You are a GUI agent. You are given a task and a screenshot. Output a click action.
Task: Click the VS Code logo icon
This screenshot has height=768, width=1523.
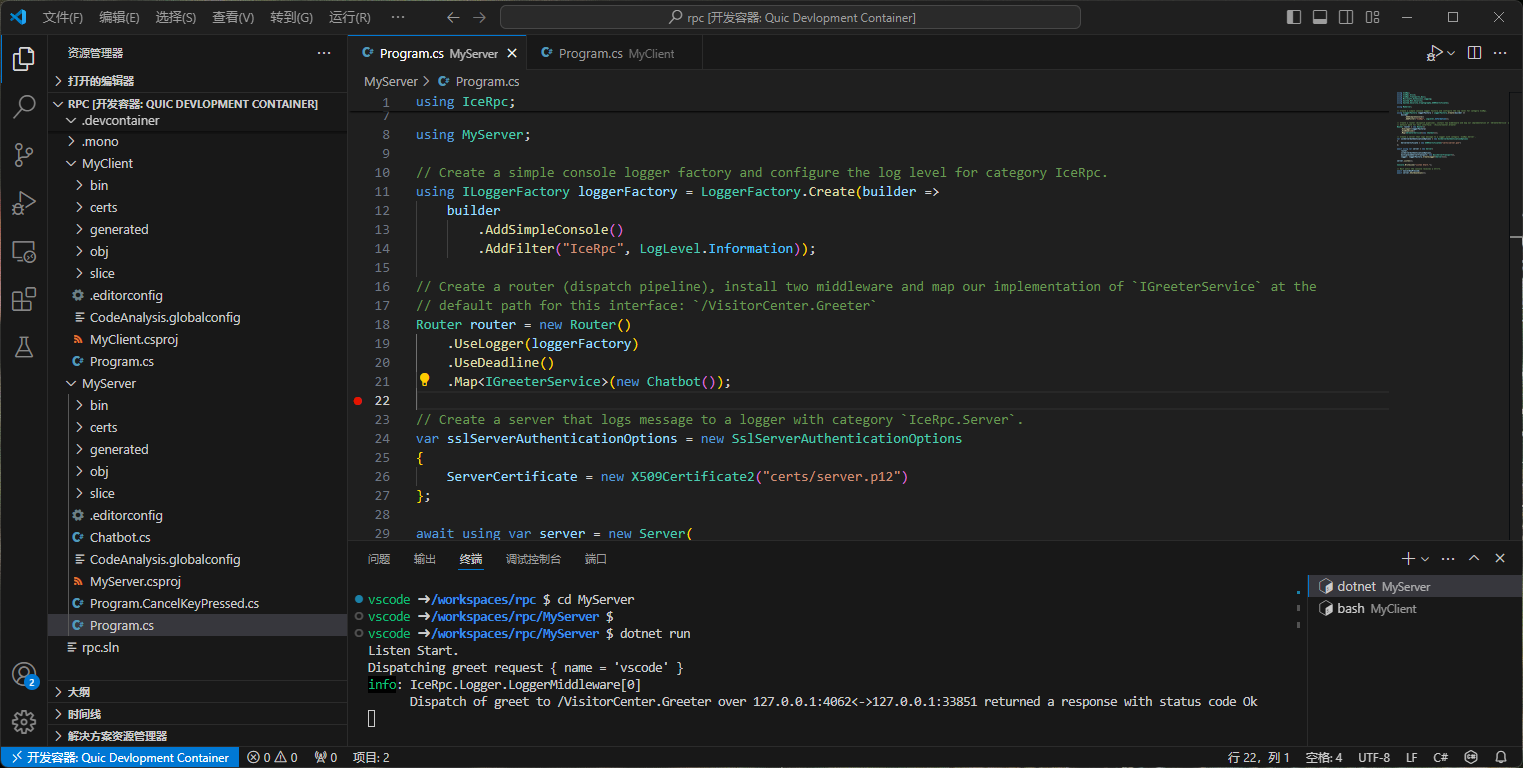point(18,17)
